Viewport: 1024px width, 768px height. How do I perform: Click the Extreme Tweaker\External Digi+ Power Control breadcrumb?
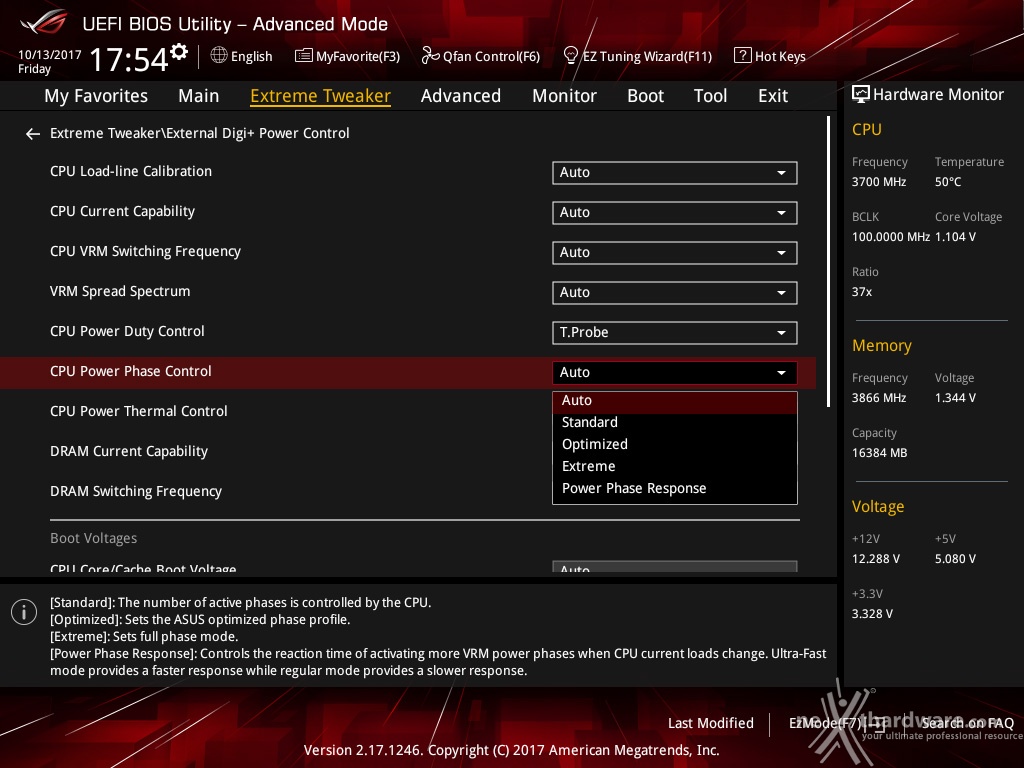click(200, 134)
